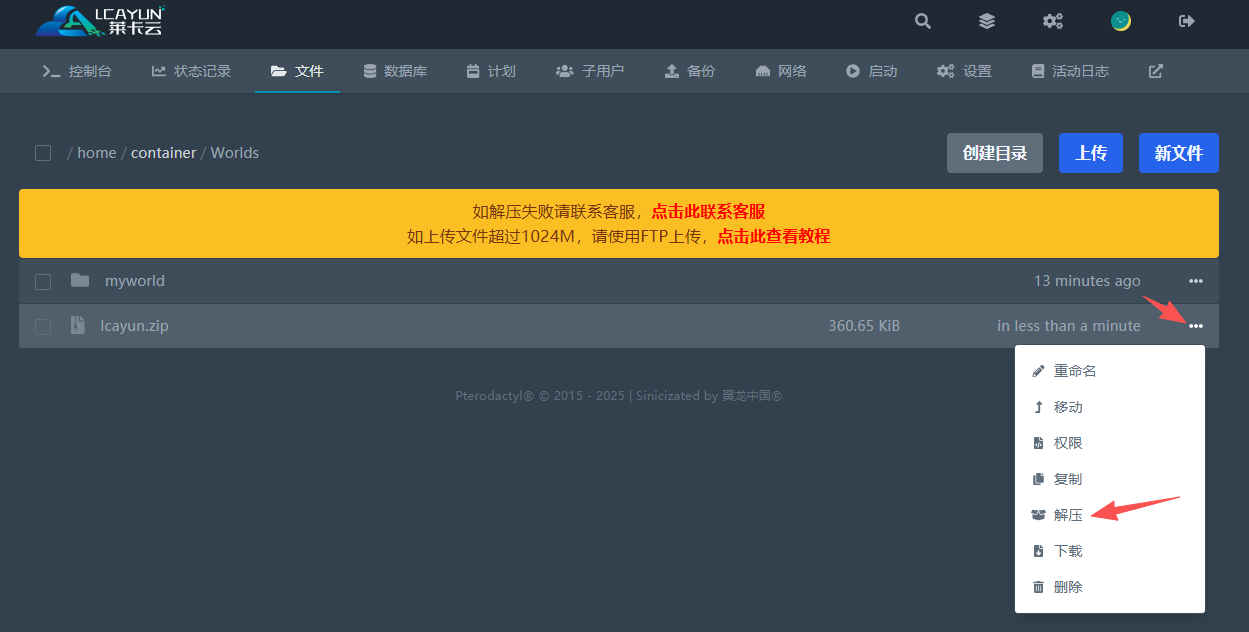Screen dimensions: 1249x632
Task: Click the 点击此联系客服 link
Action: [708, 211]
